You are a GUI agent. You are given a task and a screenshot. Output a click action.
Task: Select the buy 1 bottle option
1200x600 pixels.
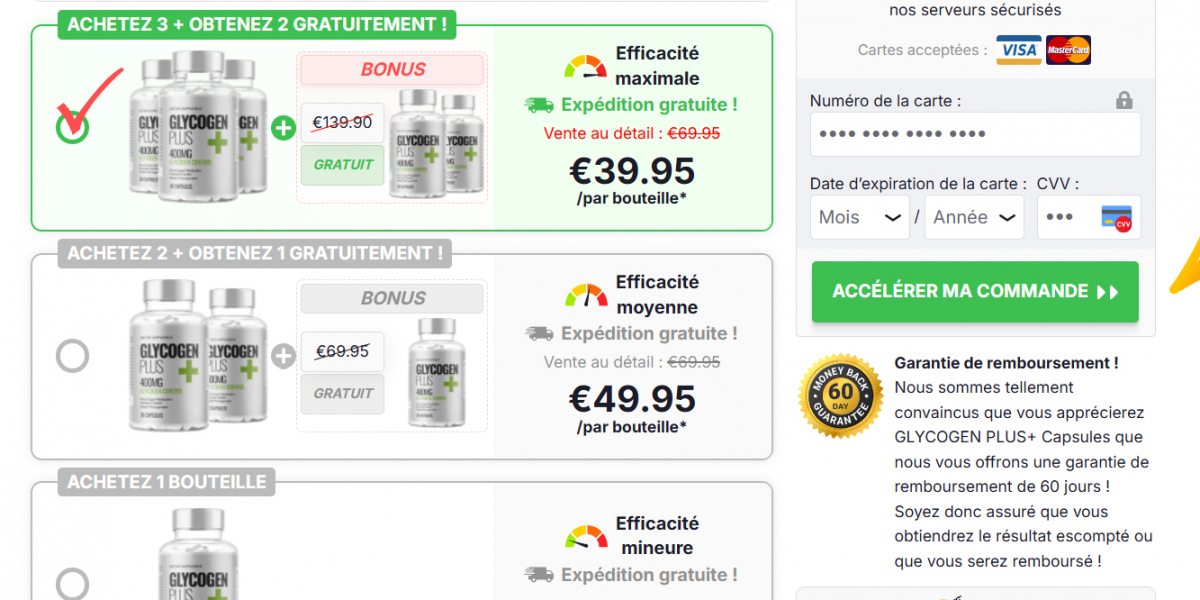72,584
